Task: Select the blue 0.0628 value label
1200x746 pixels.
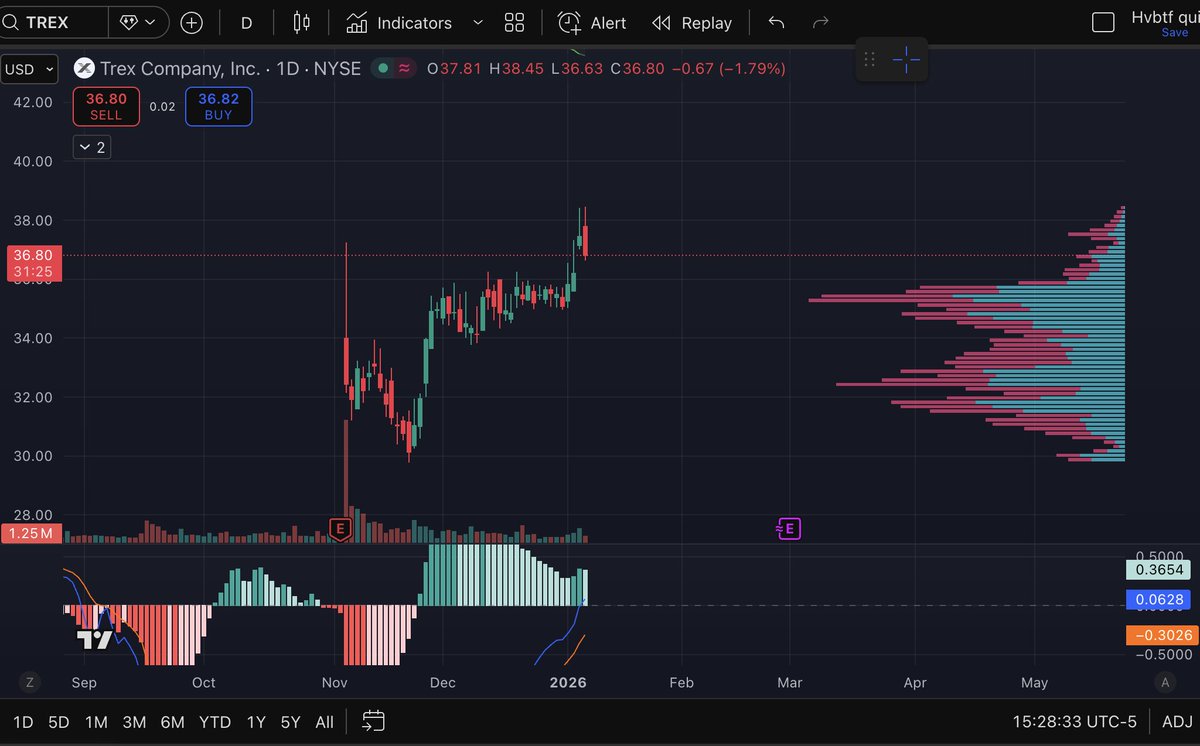Action: point(1161,600)
